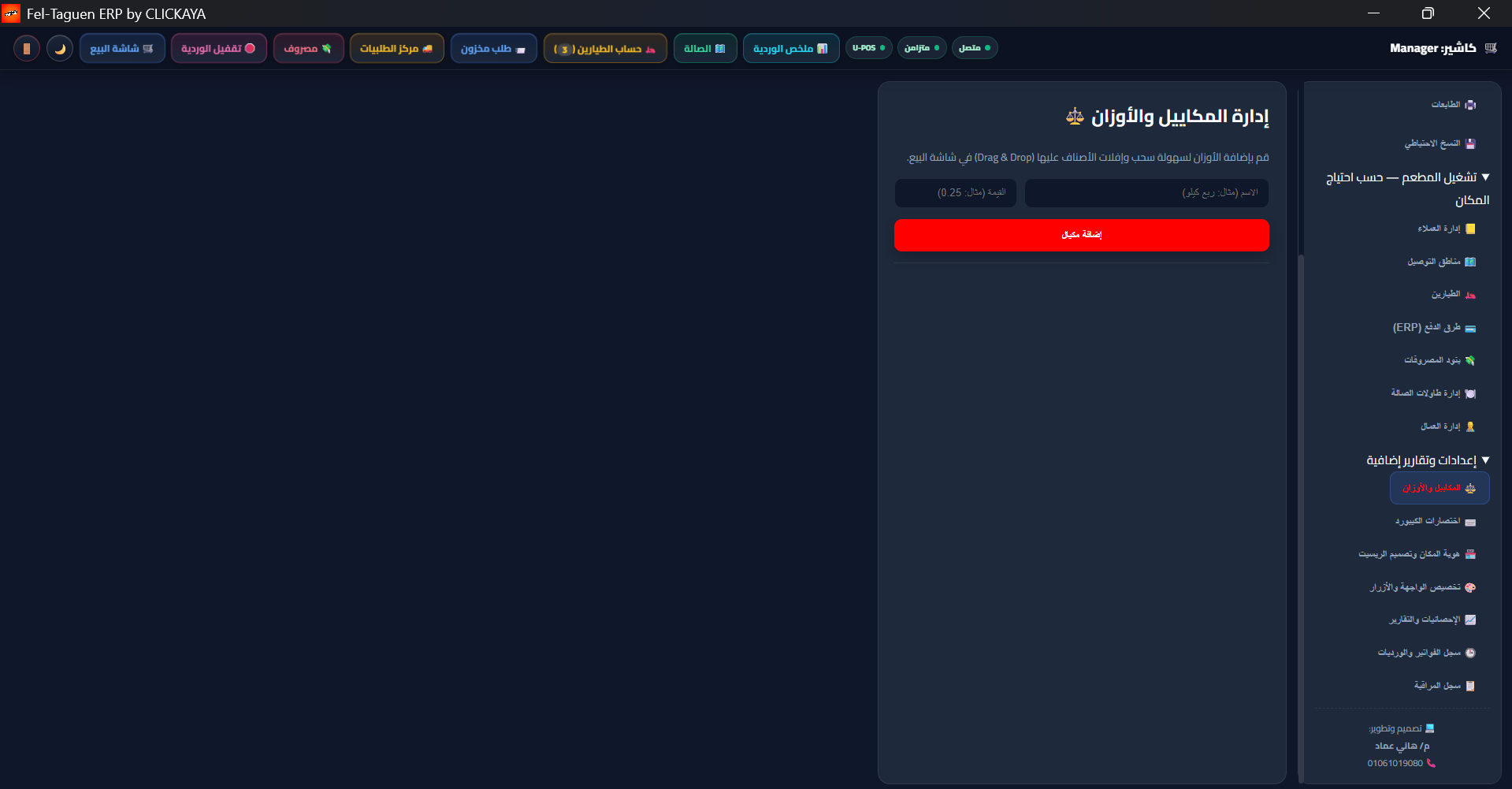Open حساب الطيارين delivery riders account

(605, 49)
